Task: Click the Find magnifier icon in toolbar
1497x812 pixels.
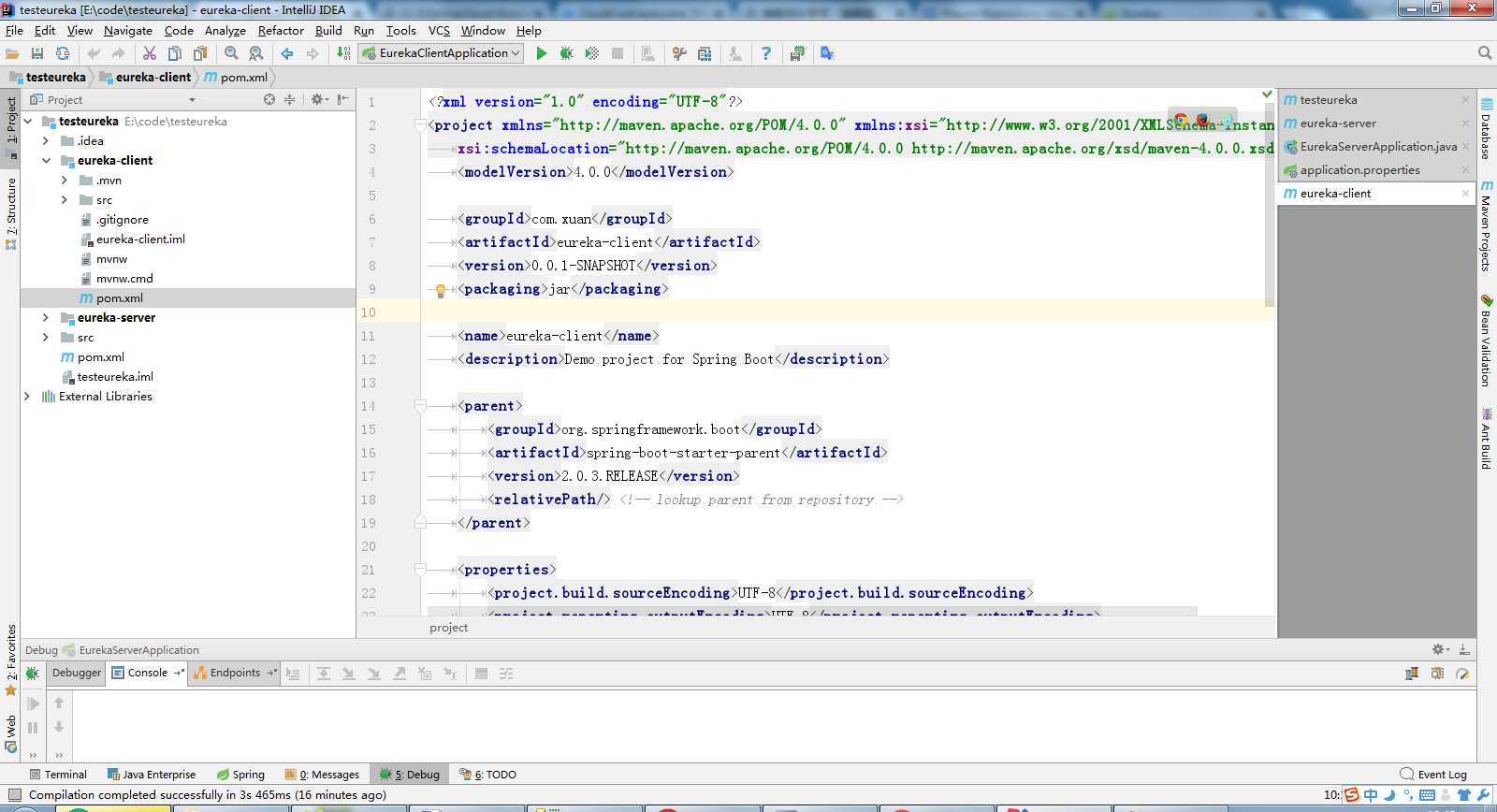Action: (231, 53)
